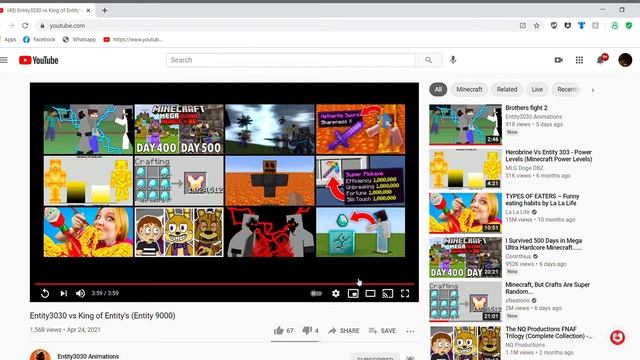Open I Survived 500 Days video
The height and width of the screenshot is (360, 640).
click(x=544, y=244)
